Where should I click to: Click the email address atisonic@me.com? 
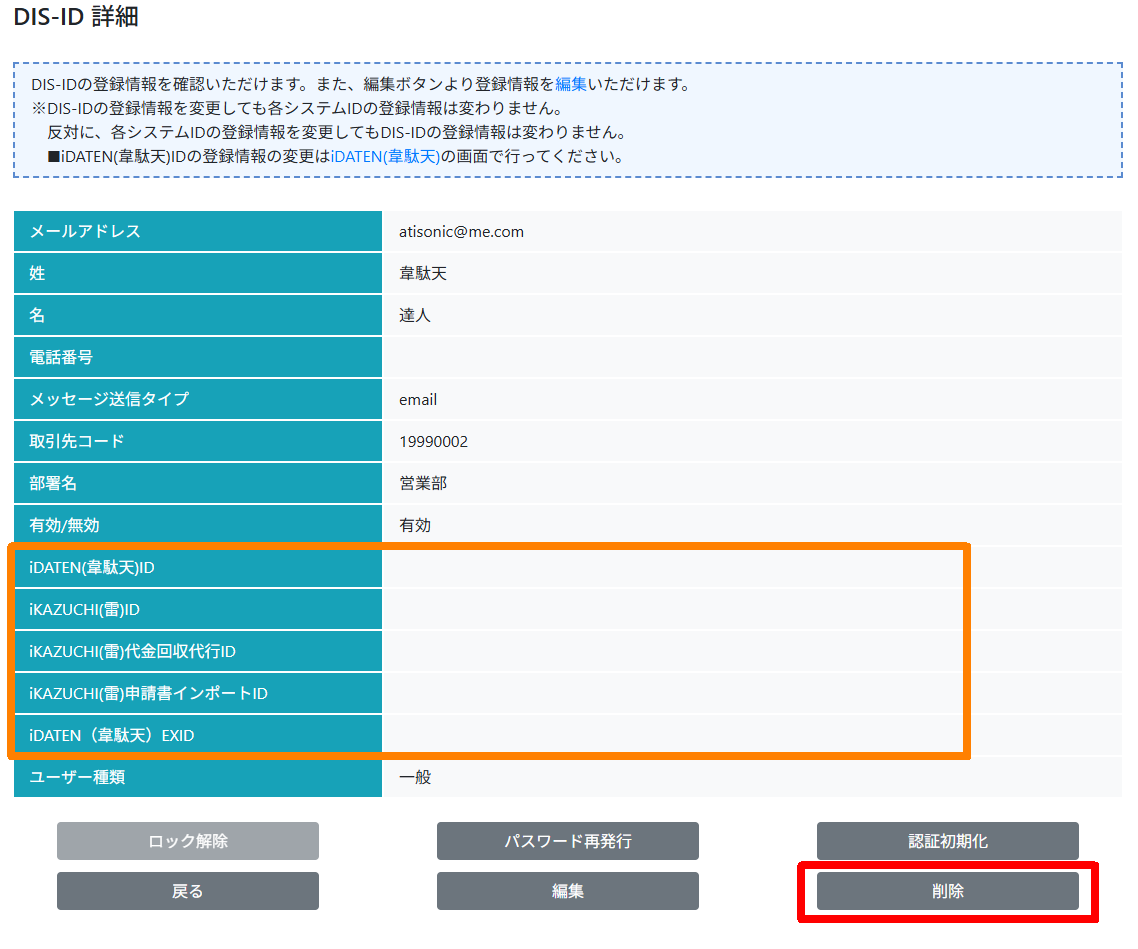click(x=461, y=232)
